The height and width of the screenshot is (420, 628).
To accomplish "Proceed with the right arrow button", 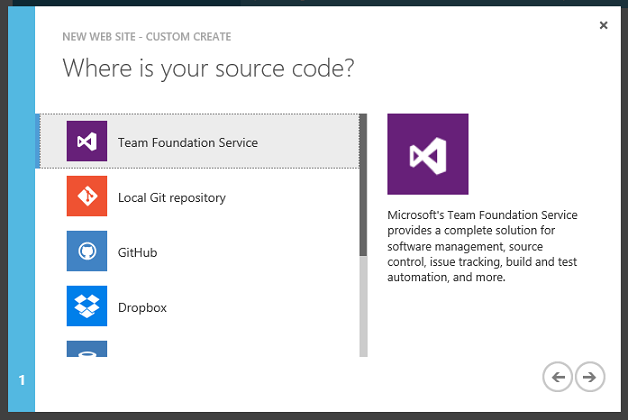I will coord(590,377).
